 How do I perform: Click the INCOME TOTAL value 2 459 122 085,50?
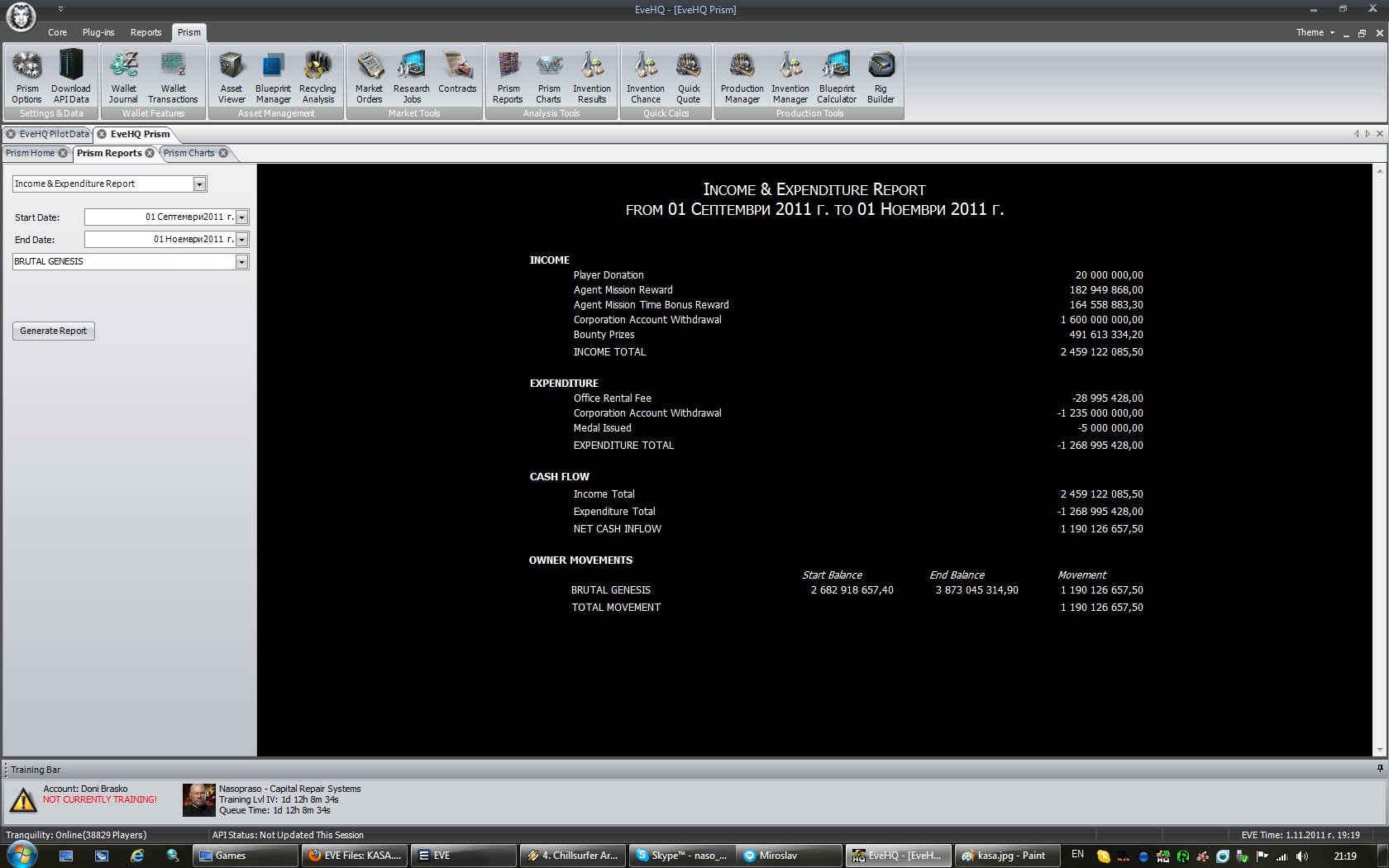(1102, 352)
